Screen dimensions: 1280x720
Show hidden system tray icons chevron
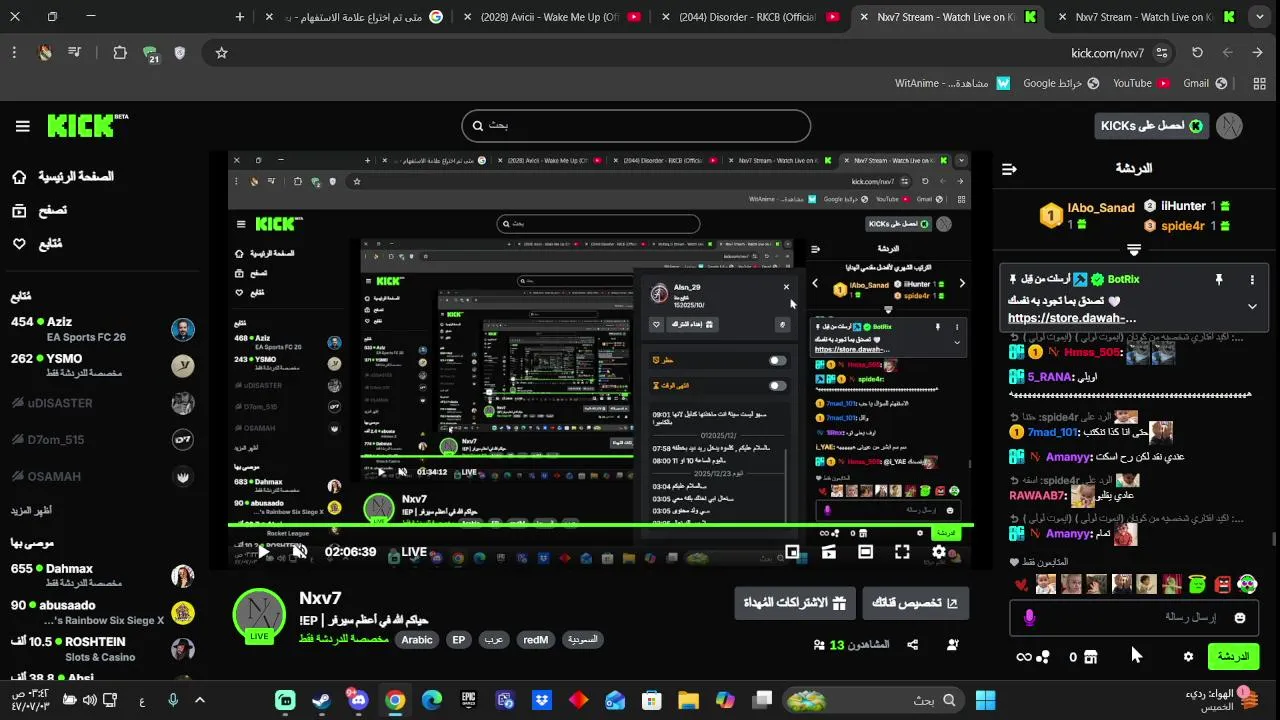pos(200,700)
